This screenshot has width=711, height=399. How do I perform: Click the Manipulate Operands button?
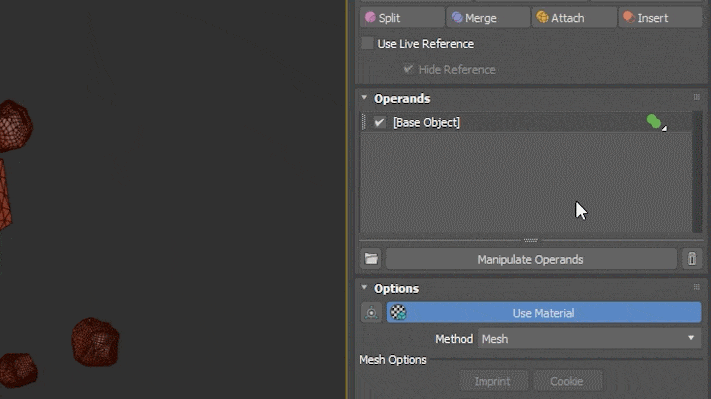point(531,259)
